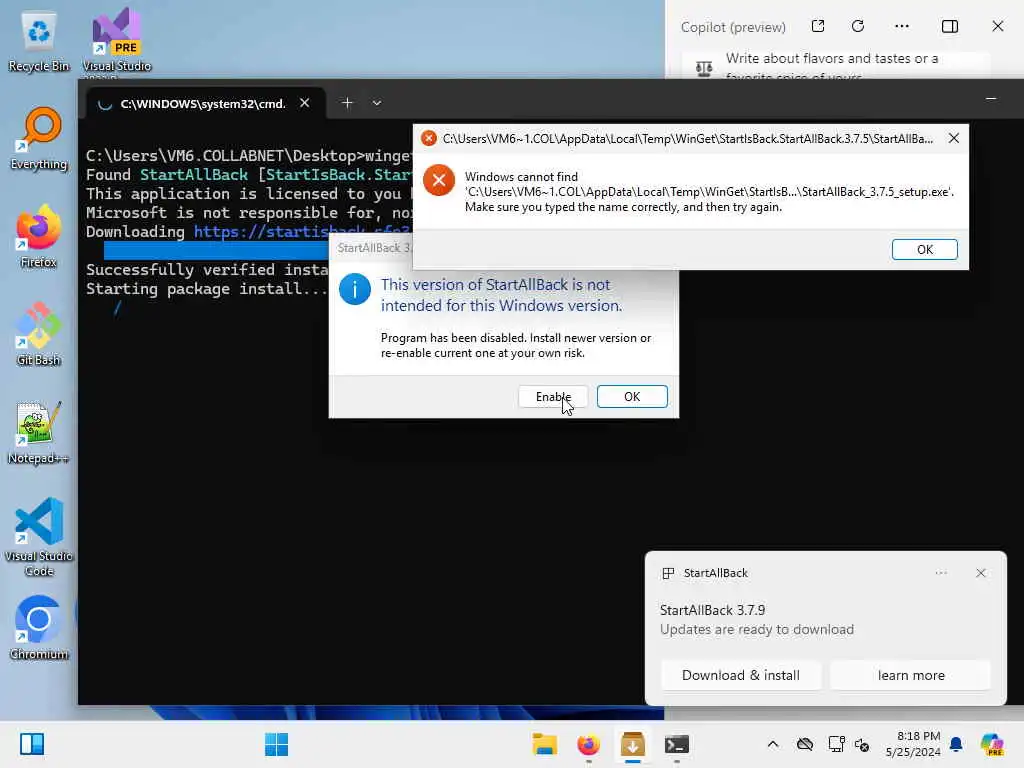Launch Firefox from the desktop shortcut
Viewport: 1024px width, 768px height.
tap(39, 237)
